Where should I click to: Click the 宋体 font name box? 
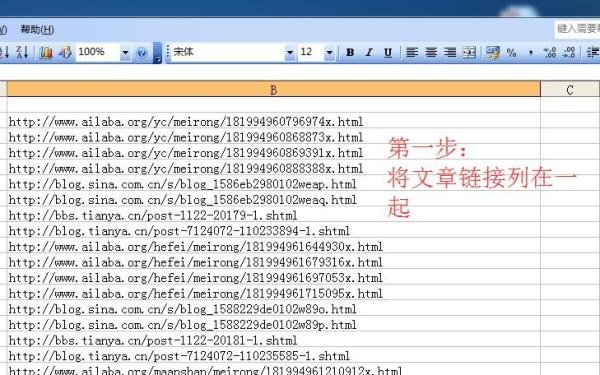tap(228, 52)
